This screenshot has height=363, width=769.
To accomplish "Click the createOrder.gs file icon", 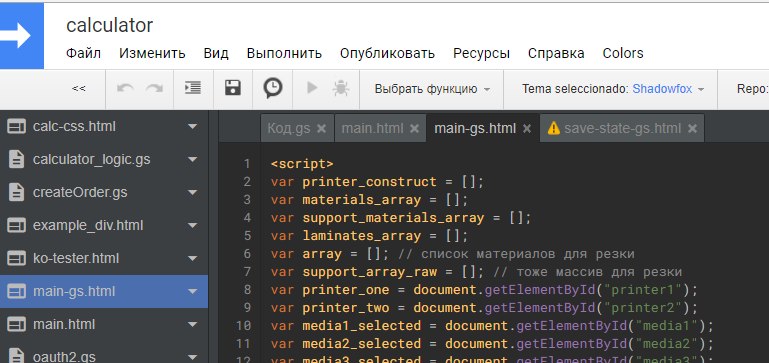I will [x=17, y=192].
